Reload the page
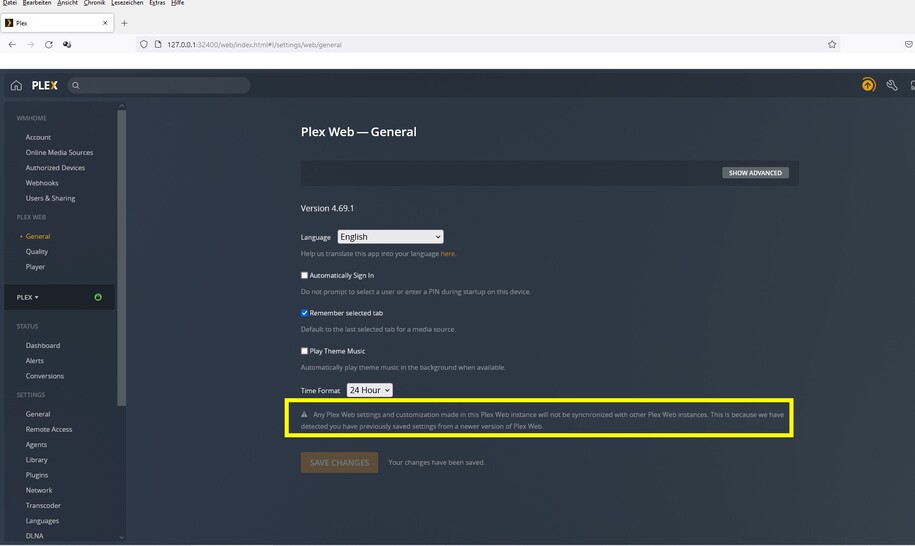The height and width of the screenshot is (546, 915). (48, 44)
